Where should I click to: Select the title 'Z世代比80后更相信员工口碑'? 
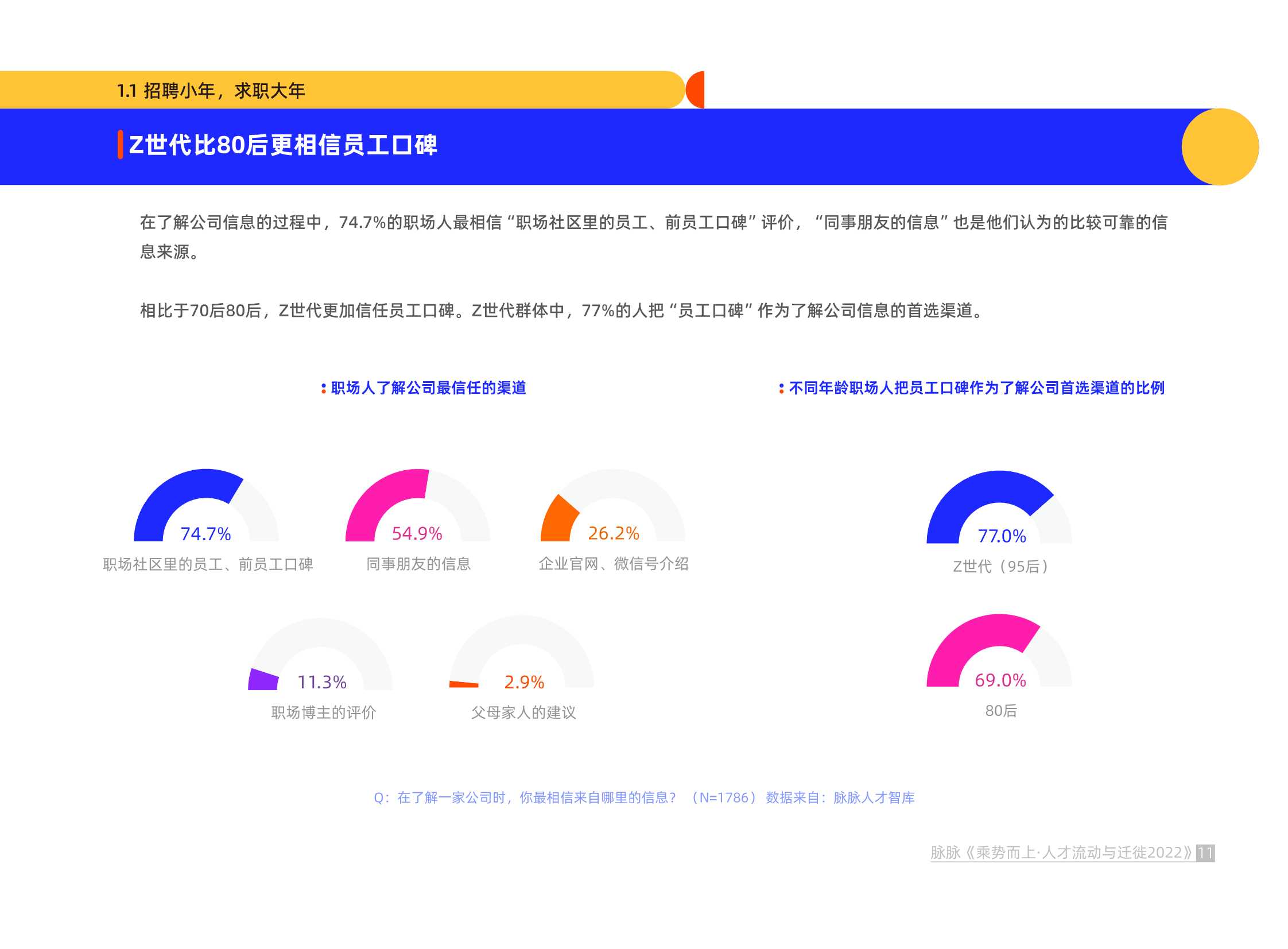coord(283,145)
